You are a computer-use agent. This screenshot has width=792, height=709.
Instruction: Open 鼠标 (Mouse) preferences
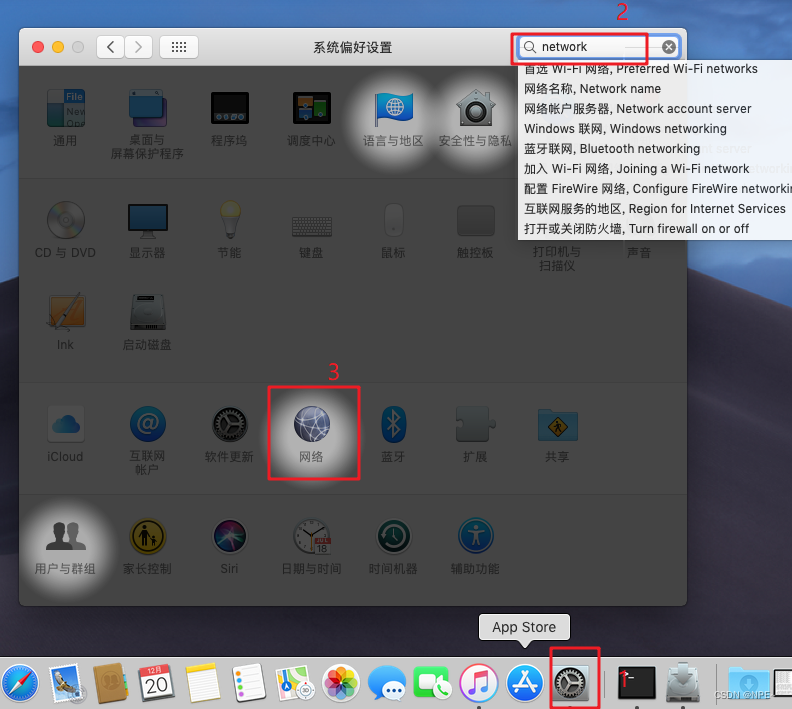(393, 230)
